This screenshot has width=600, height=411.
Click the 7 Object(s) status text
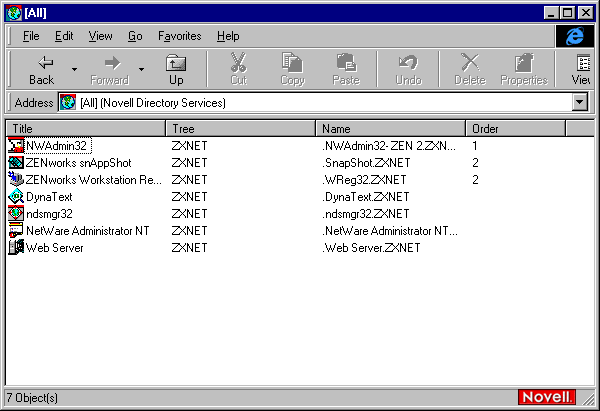tap(32, 398)
